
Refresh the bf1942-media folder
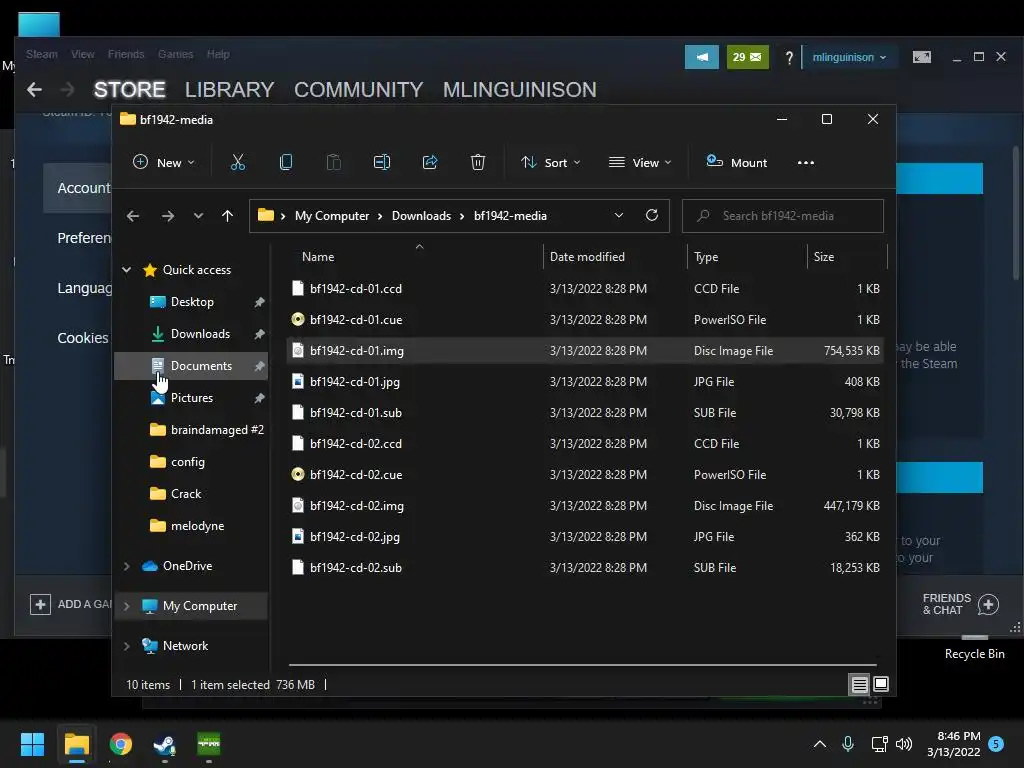tap(652, 216)
